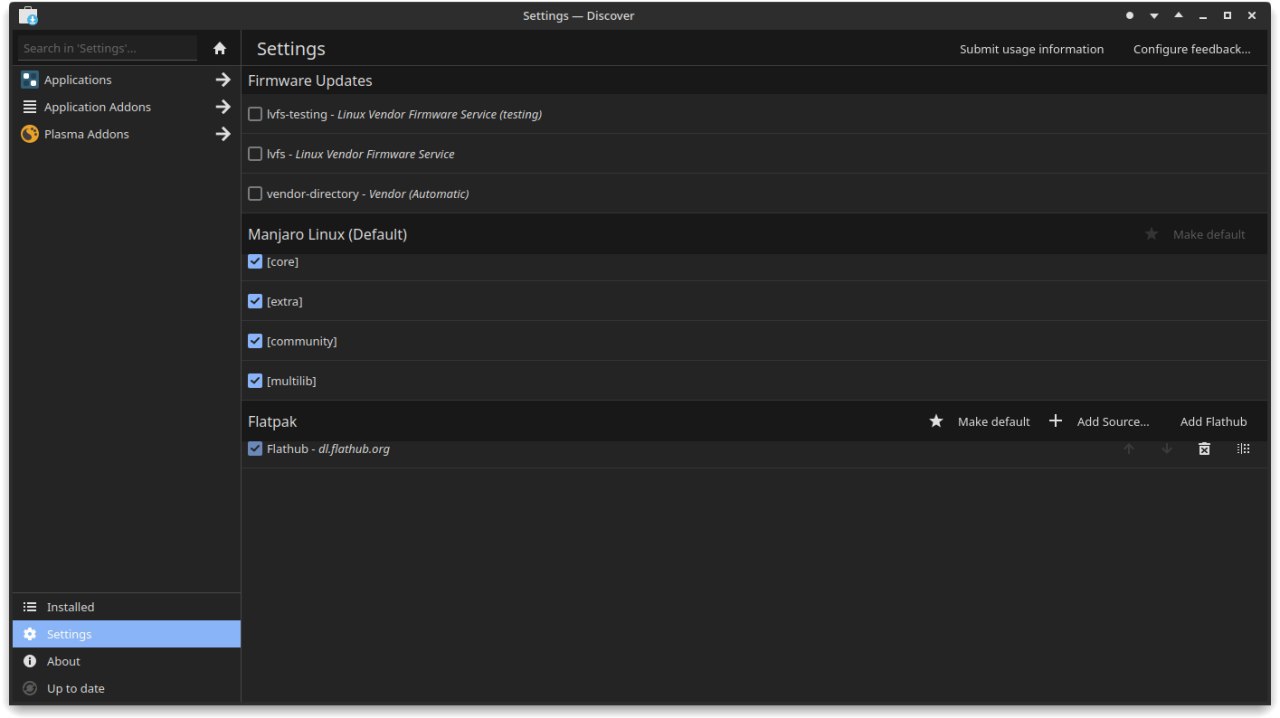Click the star icon in Flatpak header
The image size is (1280, 718).
click(936, 421)
